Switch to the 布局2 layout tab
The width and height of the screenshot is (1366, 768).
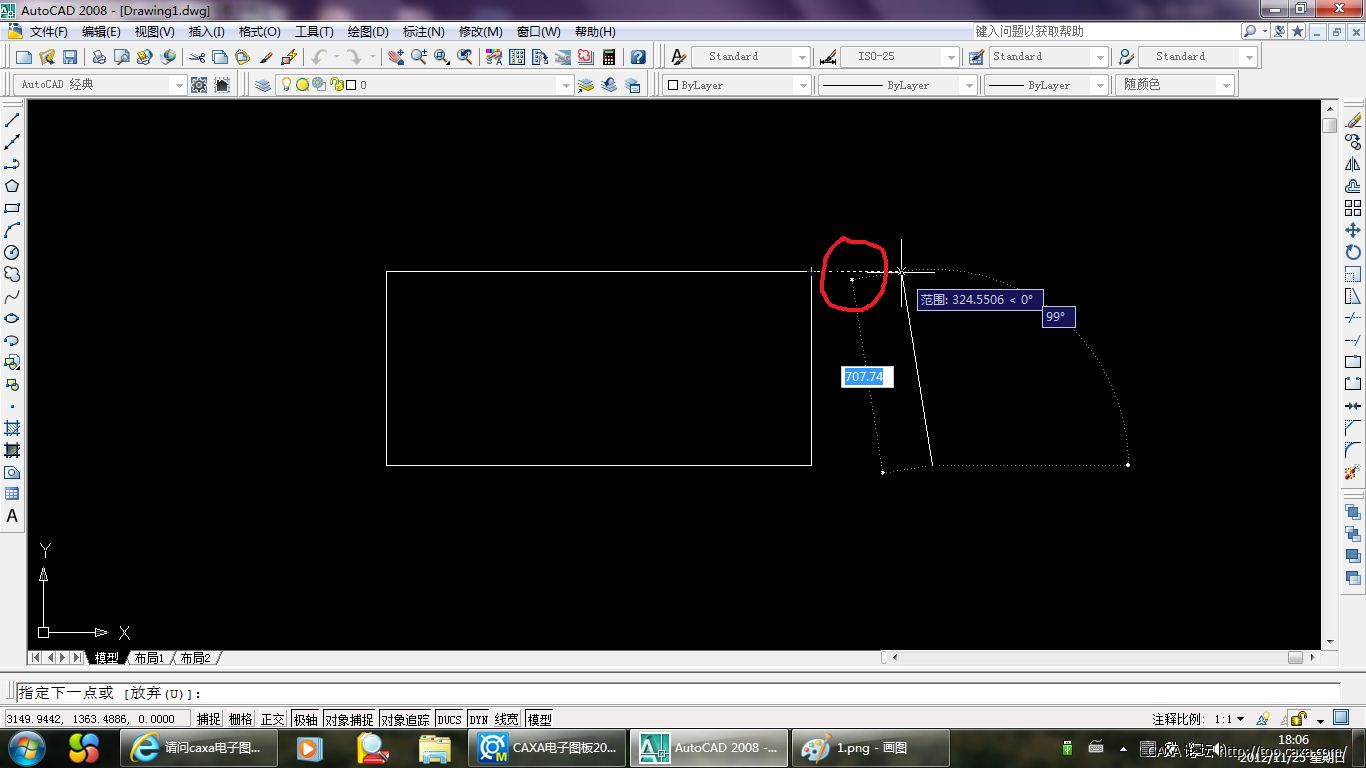click(195, 658)
